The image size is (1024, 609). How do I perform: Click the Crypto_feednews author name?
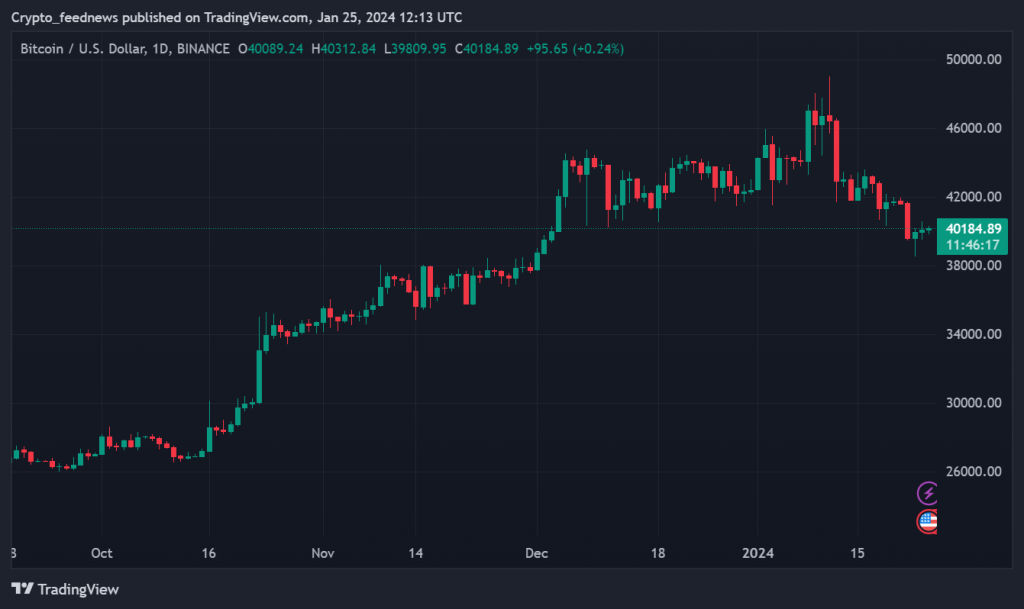(x=70, y=18)
